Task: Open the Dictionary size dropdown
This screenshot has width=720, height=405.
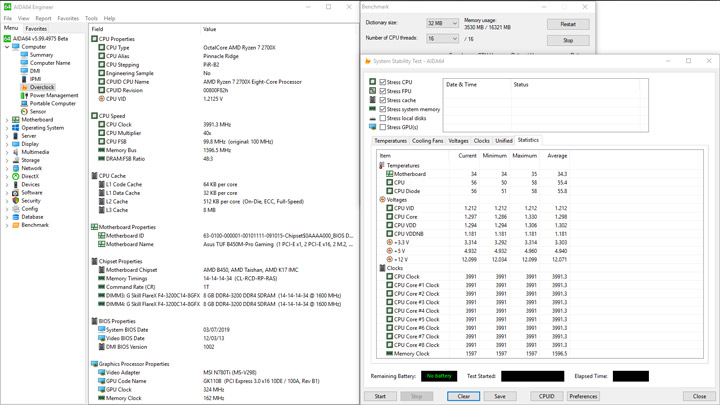Action: (x=442, y=23)
